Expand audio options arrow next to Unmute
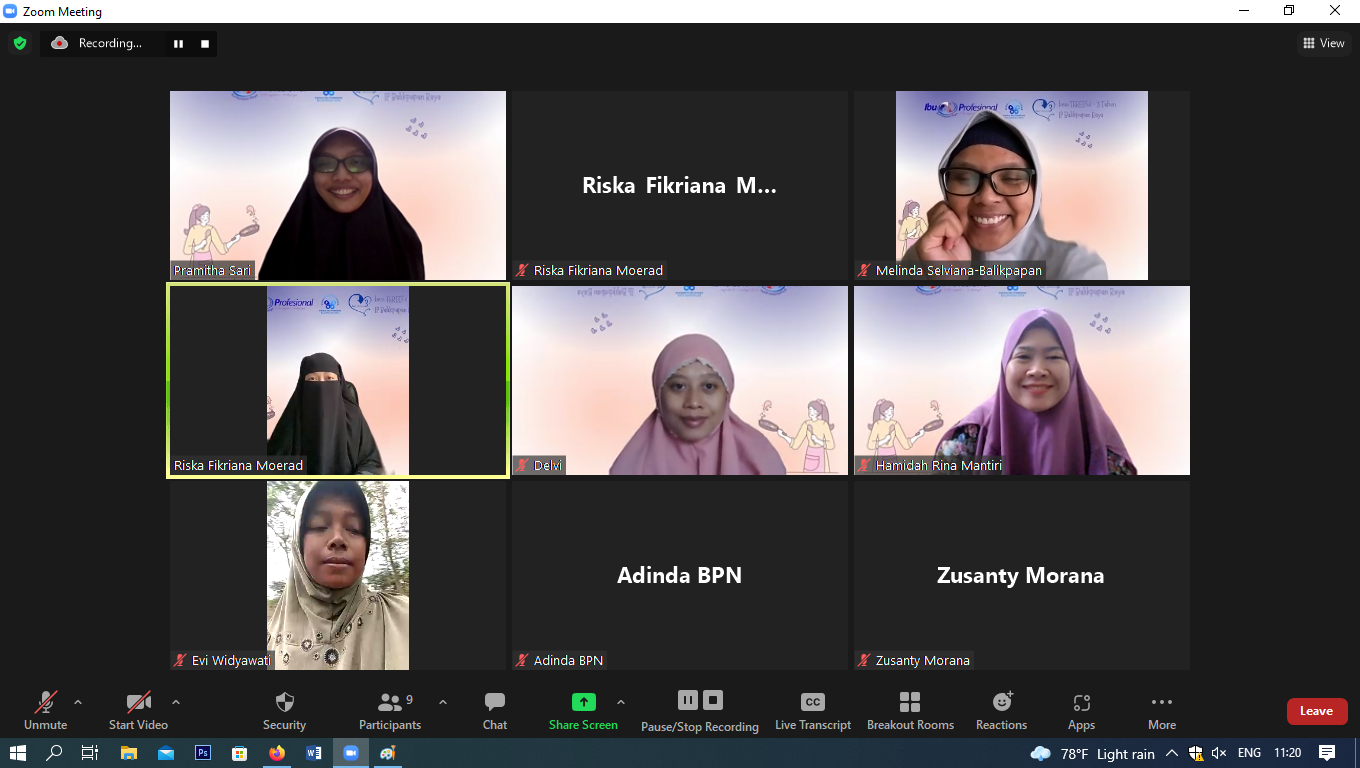This screenshot has height=768, width=1360. 78,702
